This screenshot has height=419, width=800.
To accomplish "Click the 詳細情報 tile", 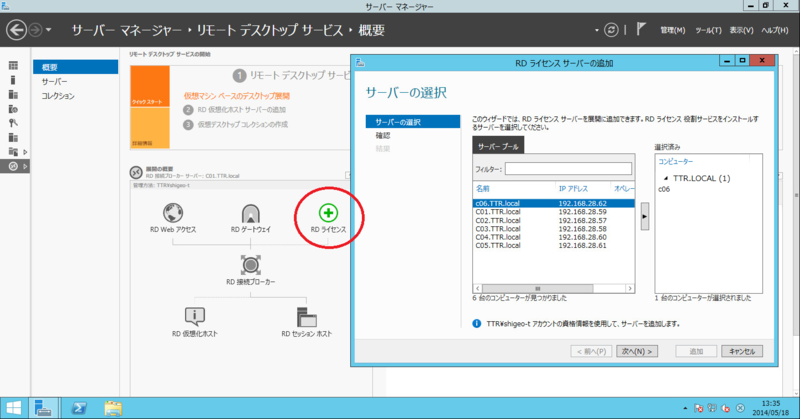I will point(150,128).
